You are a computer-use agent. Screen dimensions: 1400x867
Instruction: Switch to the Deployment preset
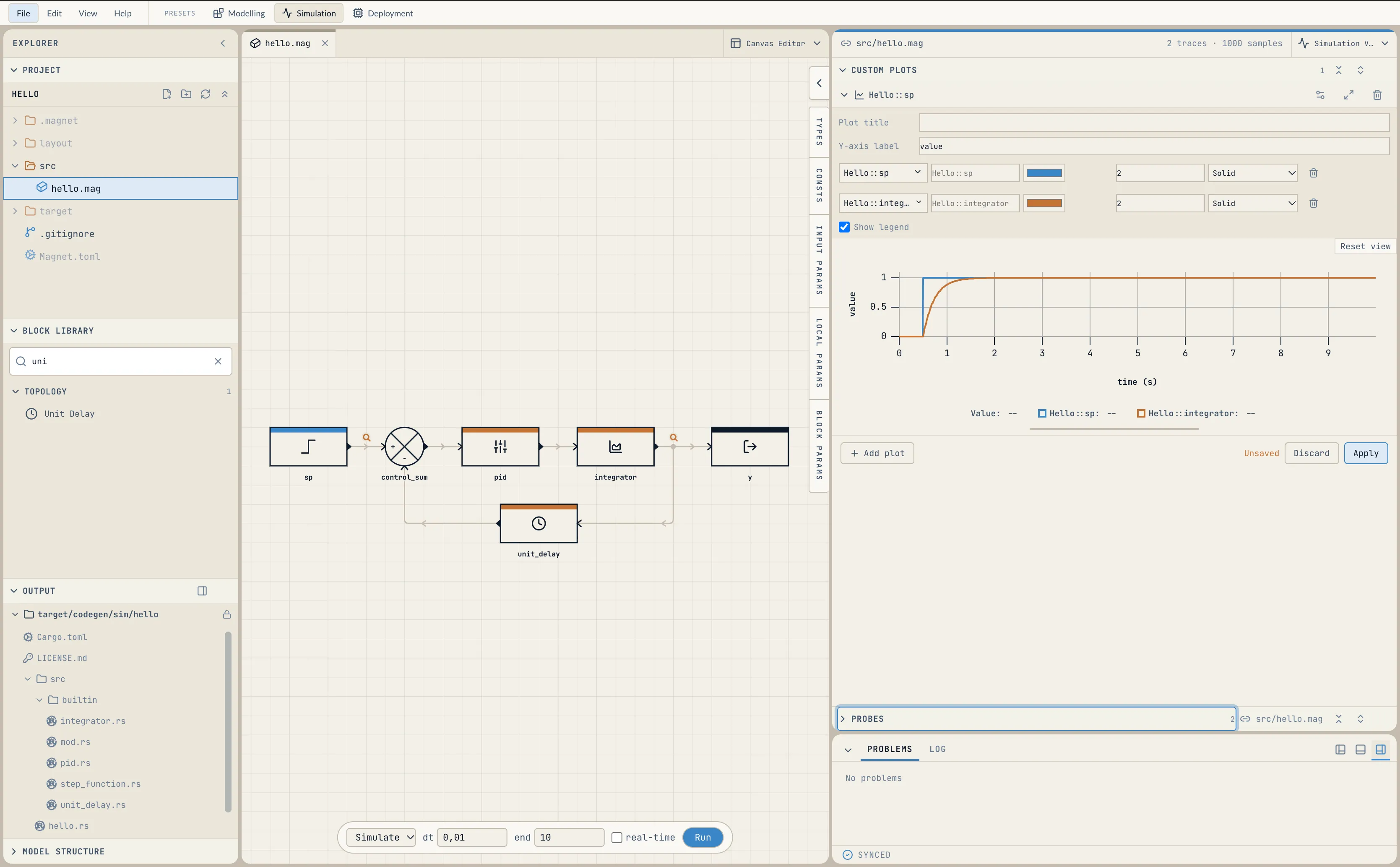tap(383, 13)
